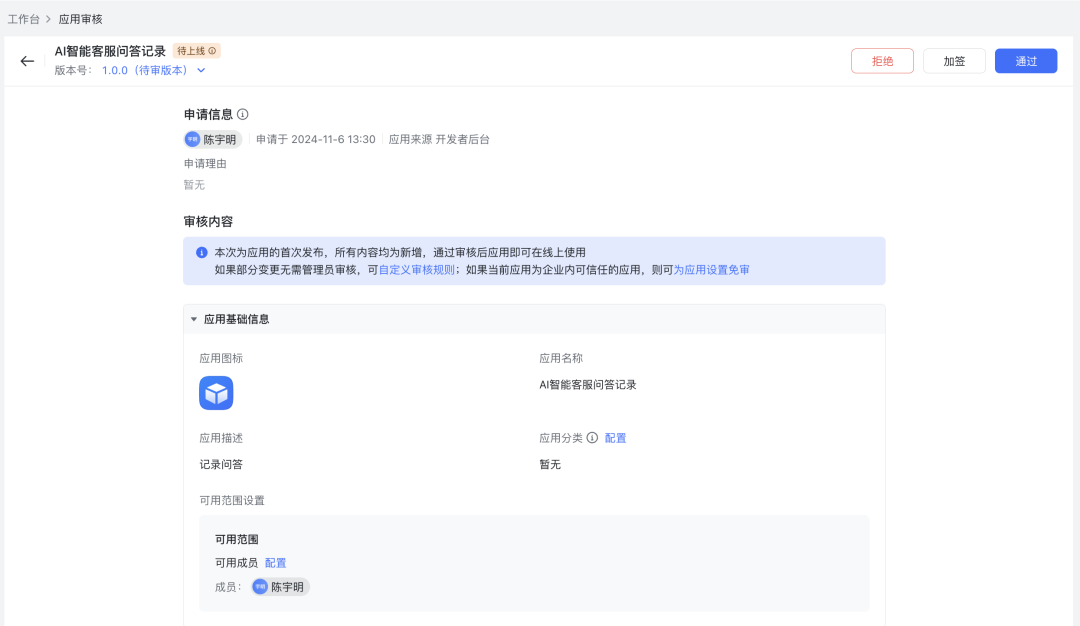This screenshot has width=1080, height=626.
Task: Click 配置 next to 可用成员
Action: pos(274,562)
